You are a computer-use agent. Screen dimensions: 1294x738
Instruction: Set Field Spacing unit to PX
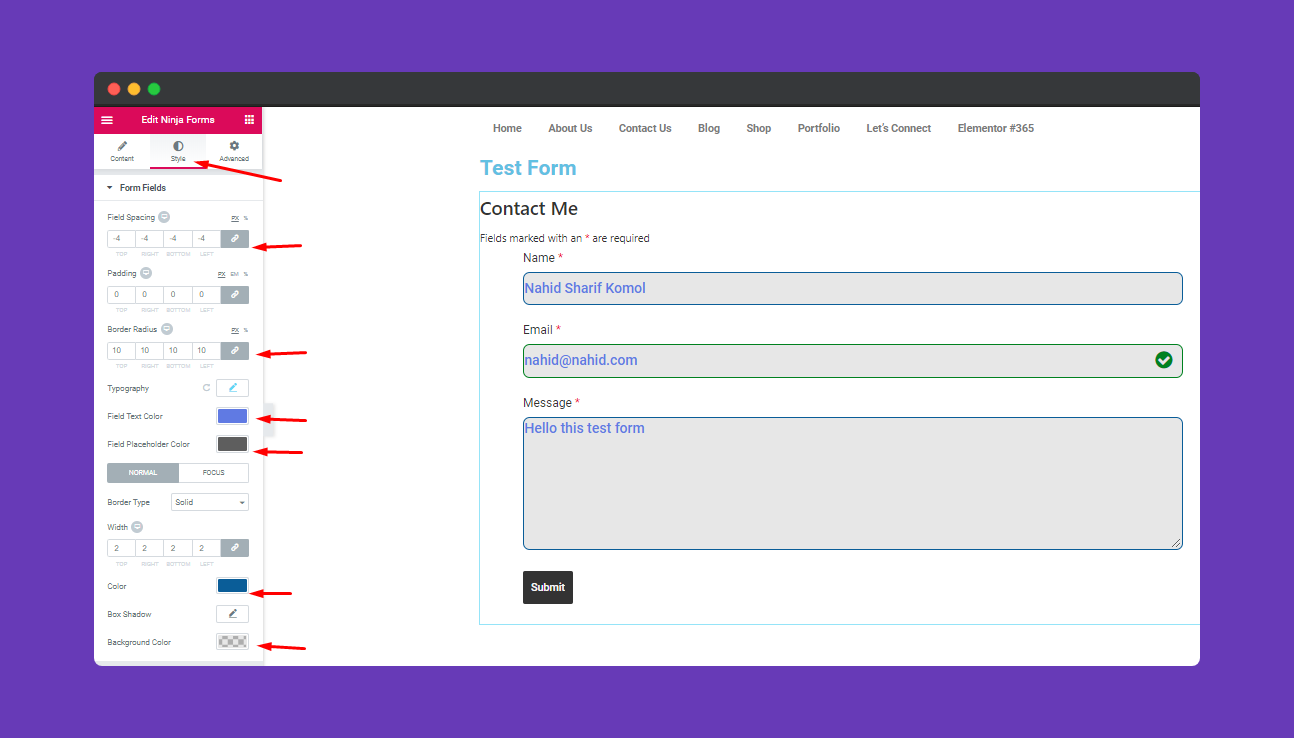(235, 218)
